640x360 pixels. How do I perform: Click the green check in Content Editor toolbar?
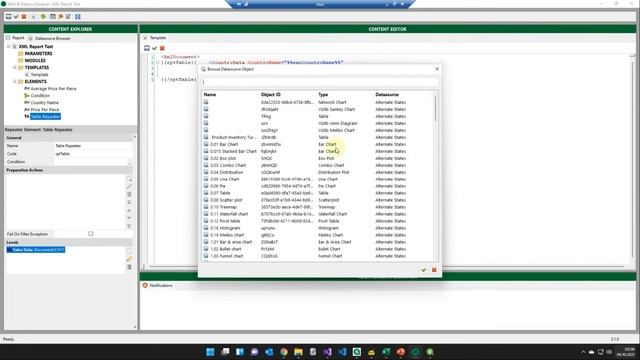click(154, 48)
